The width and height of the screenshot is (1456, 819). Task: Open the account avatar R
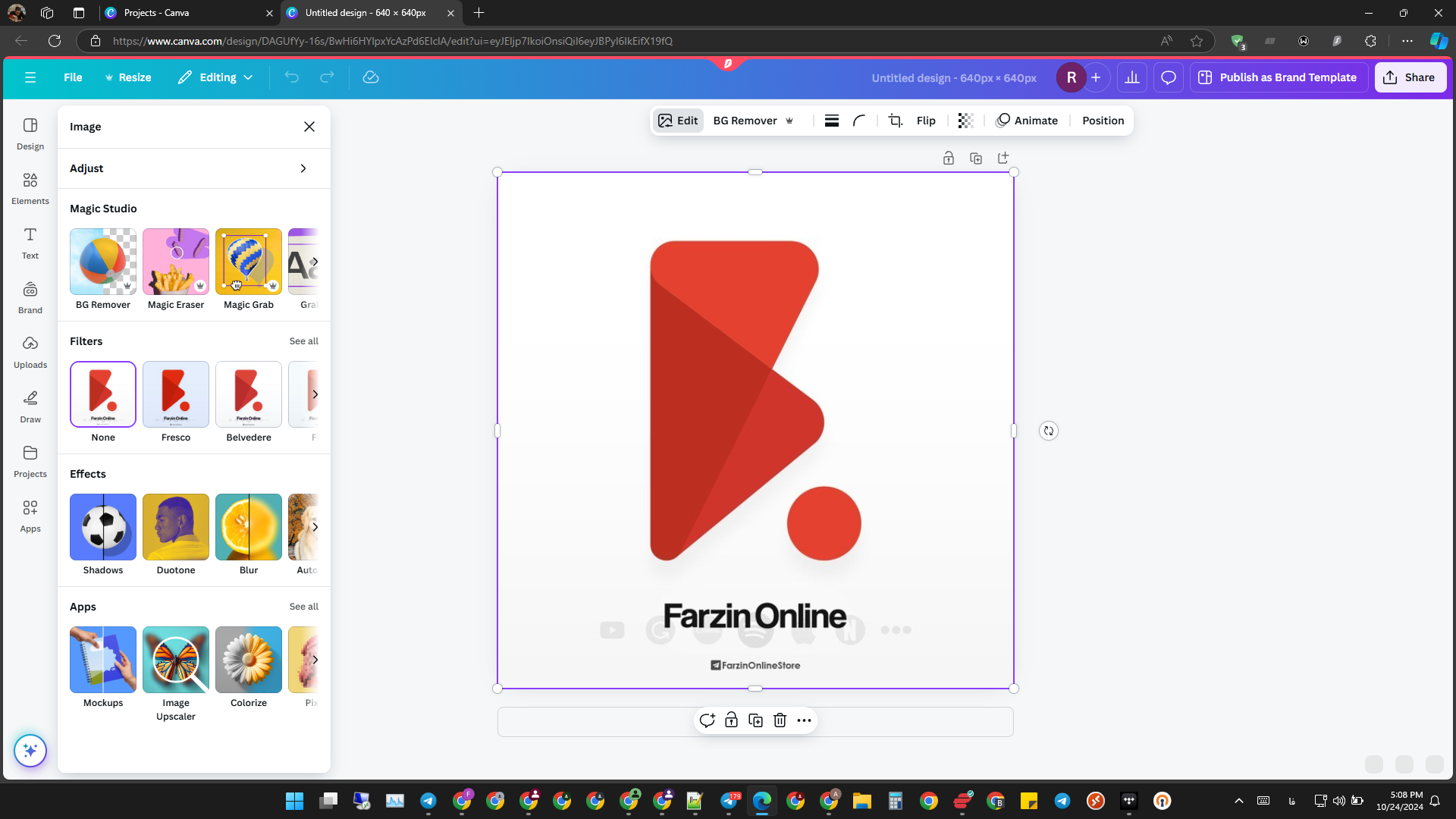(1071, 77)
